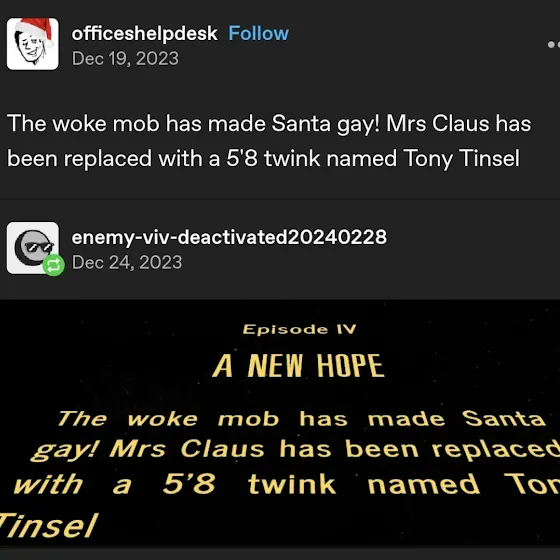Open the Dec 19, 2023 post timestamp
The height and width of the screenshot is (560, 560).
(x=125, y=58)
